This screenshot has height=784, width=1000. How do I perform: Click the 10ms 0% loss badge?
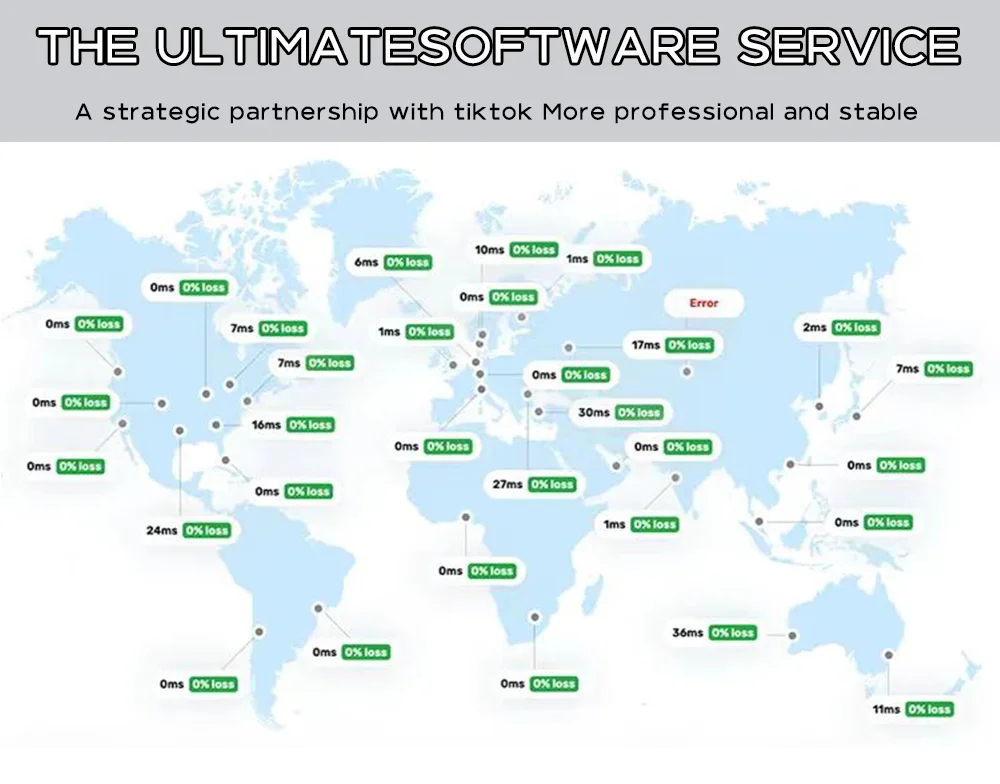[x=516, y=250]
